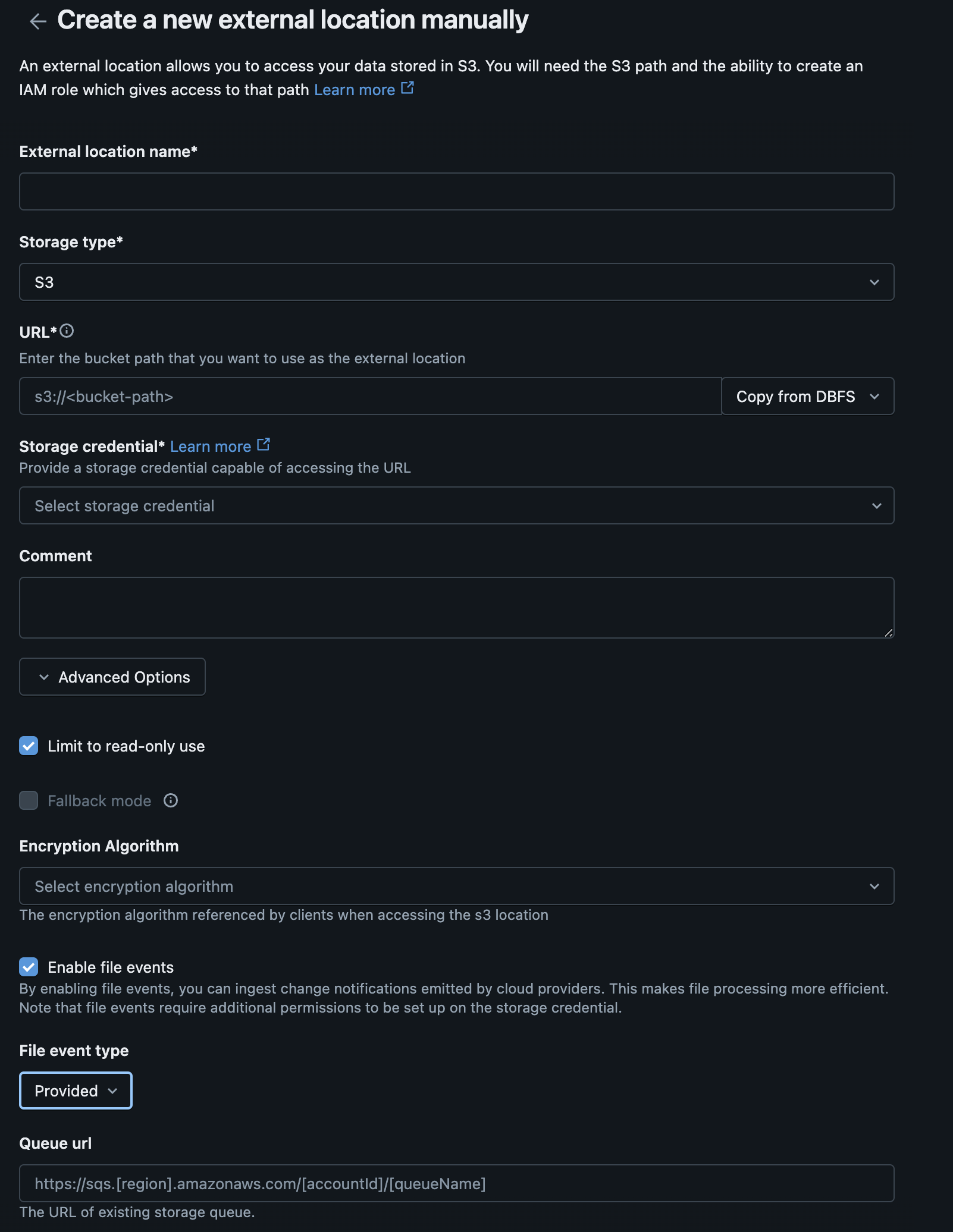Open the Select storage credential dropdown
953x1232 pixels.
coord(457,505)
